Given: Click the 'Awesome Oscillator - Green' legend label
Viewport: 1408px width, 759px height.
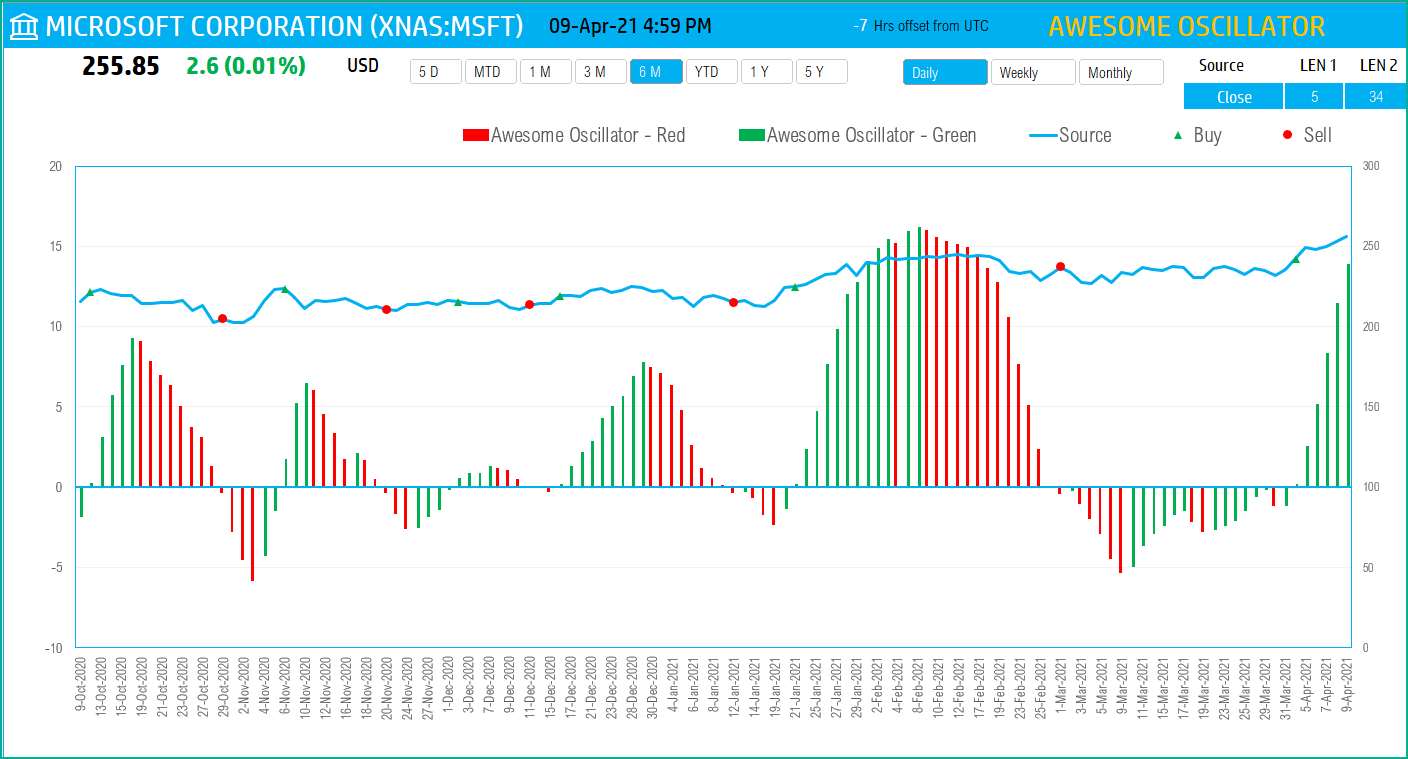Looking at the screenshot, I should coord(872,135).
